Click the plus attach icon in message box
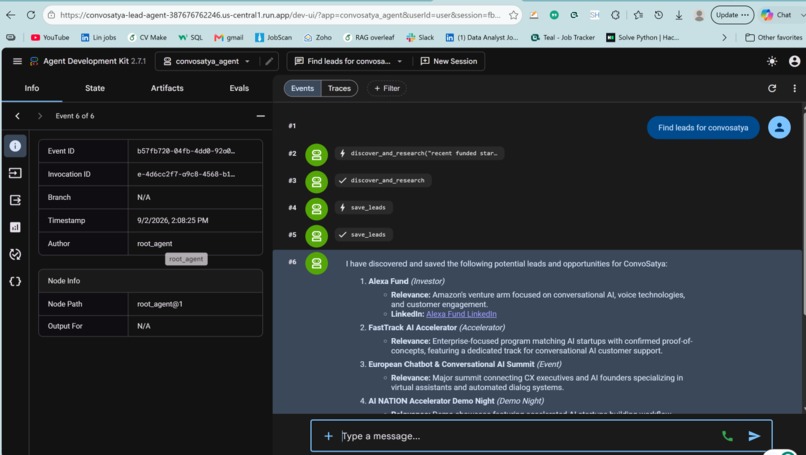 (328, 436)
